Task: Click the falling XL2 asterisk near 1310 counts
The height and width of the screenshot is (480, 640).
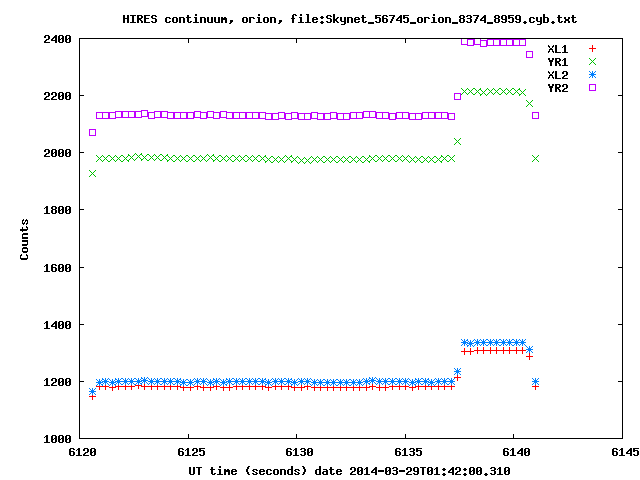Action: click(x=529, y=349)
